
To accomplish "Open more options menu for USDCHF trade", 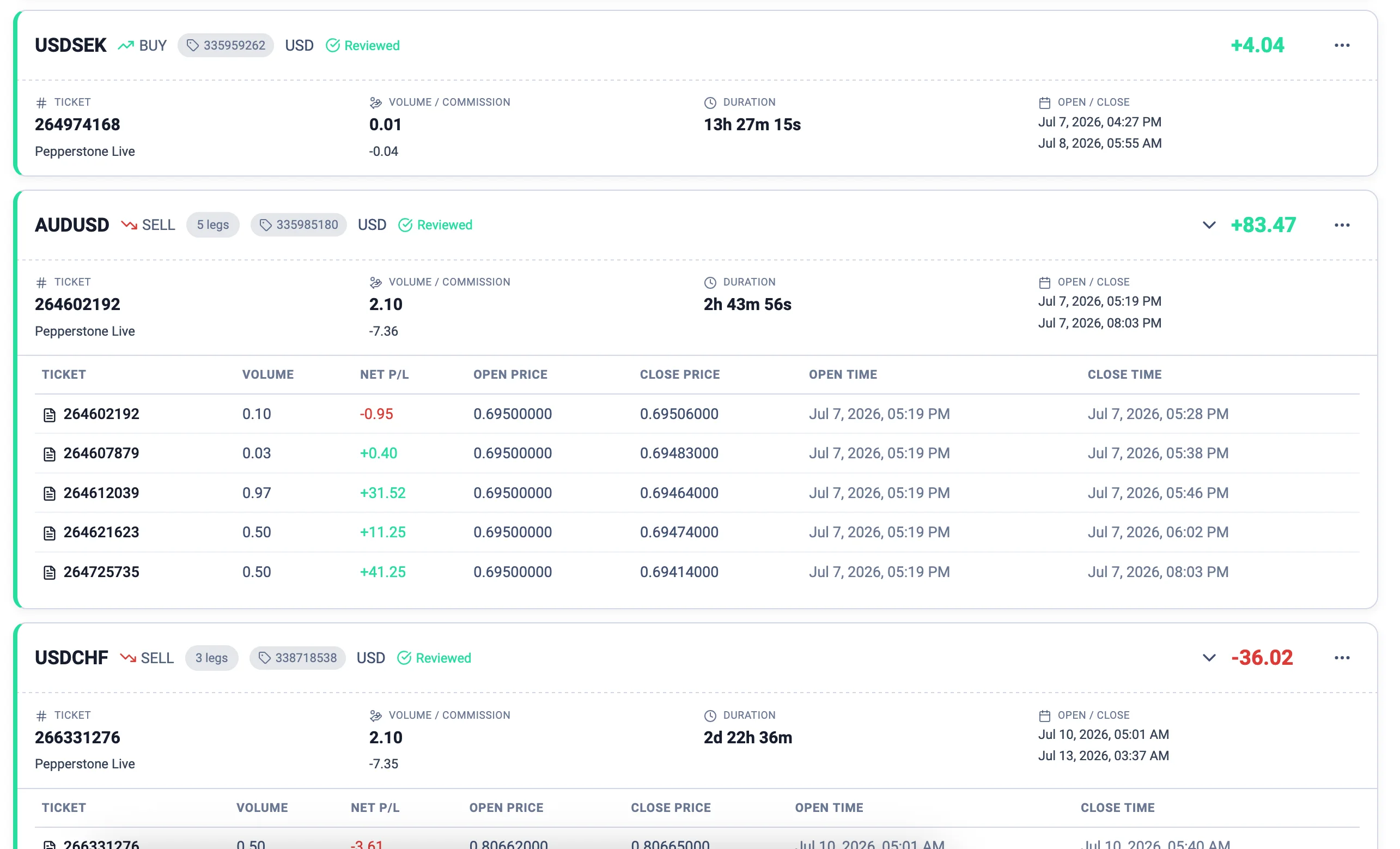I will [x=1342, y=658].
